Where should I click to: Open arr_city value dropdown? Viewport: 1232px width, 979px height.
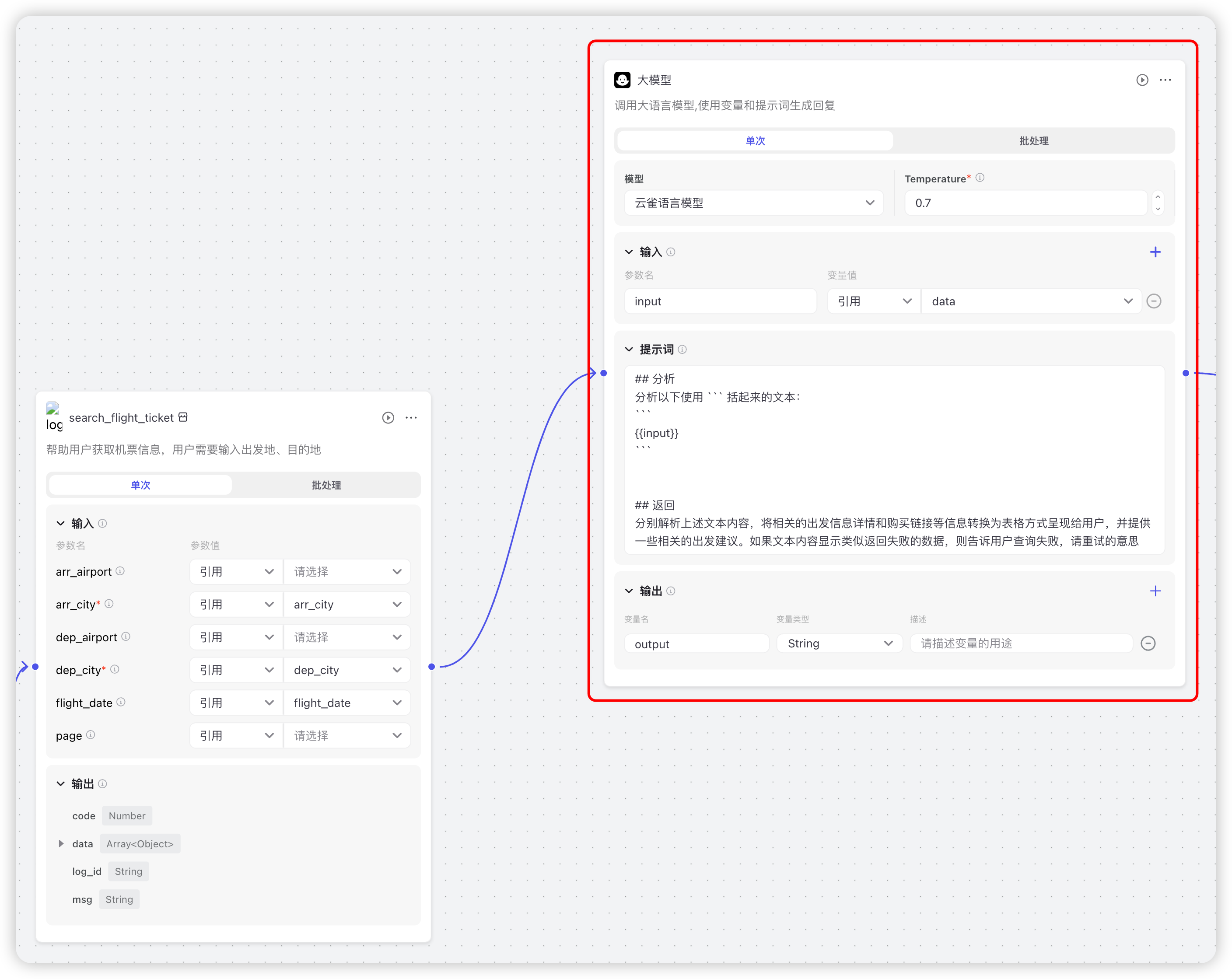coord(347,605)
